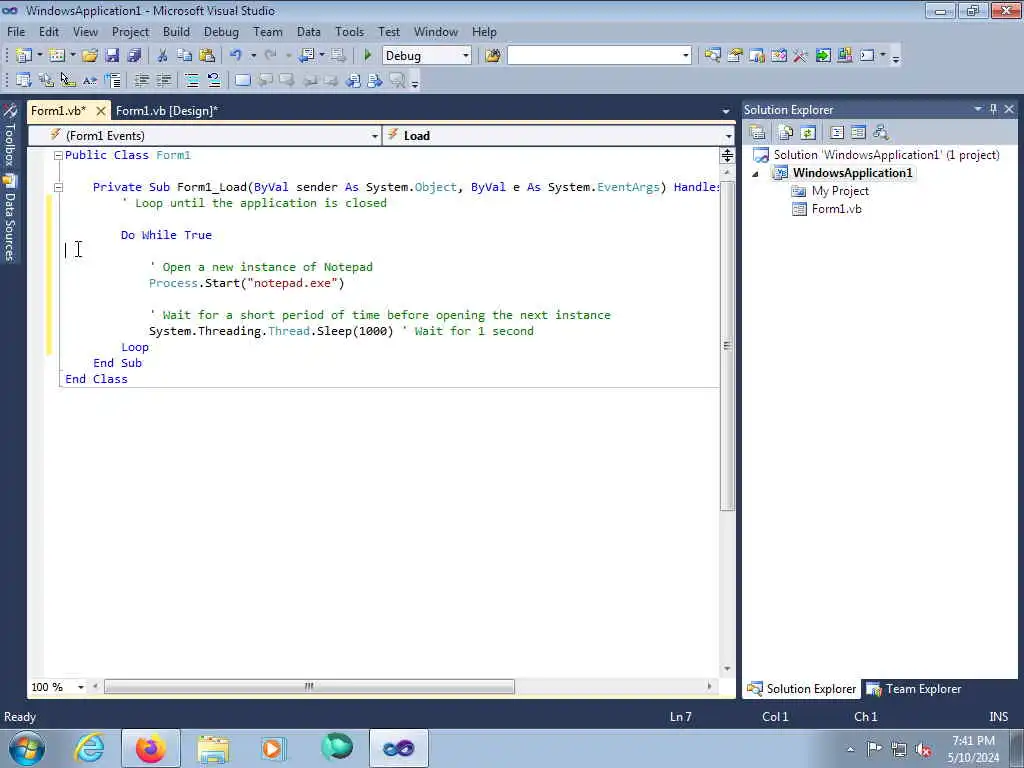
Task: Close the Form1.vb* editor tab
Action: [101, 111]
